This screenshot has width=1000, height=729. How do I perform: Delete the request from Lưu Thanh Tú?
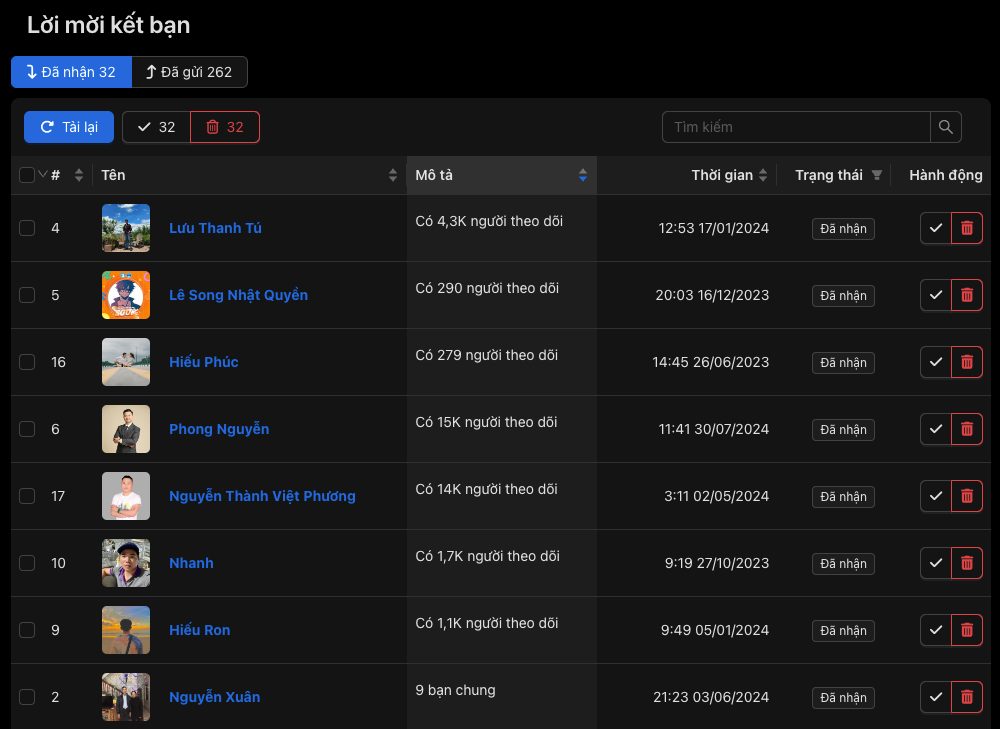[x=967, y=228]
